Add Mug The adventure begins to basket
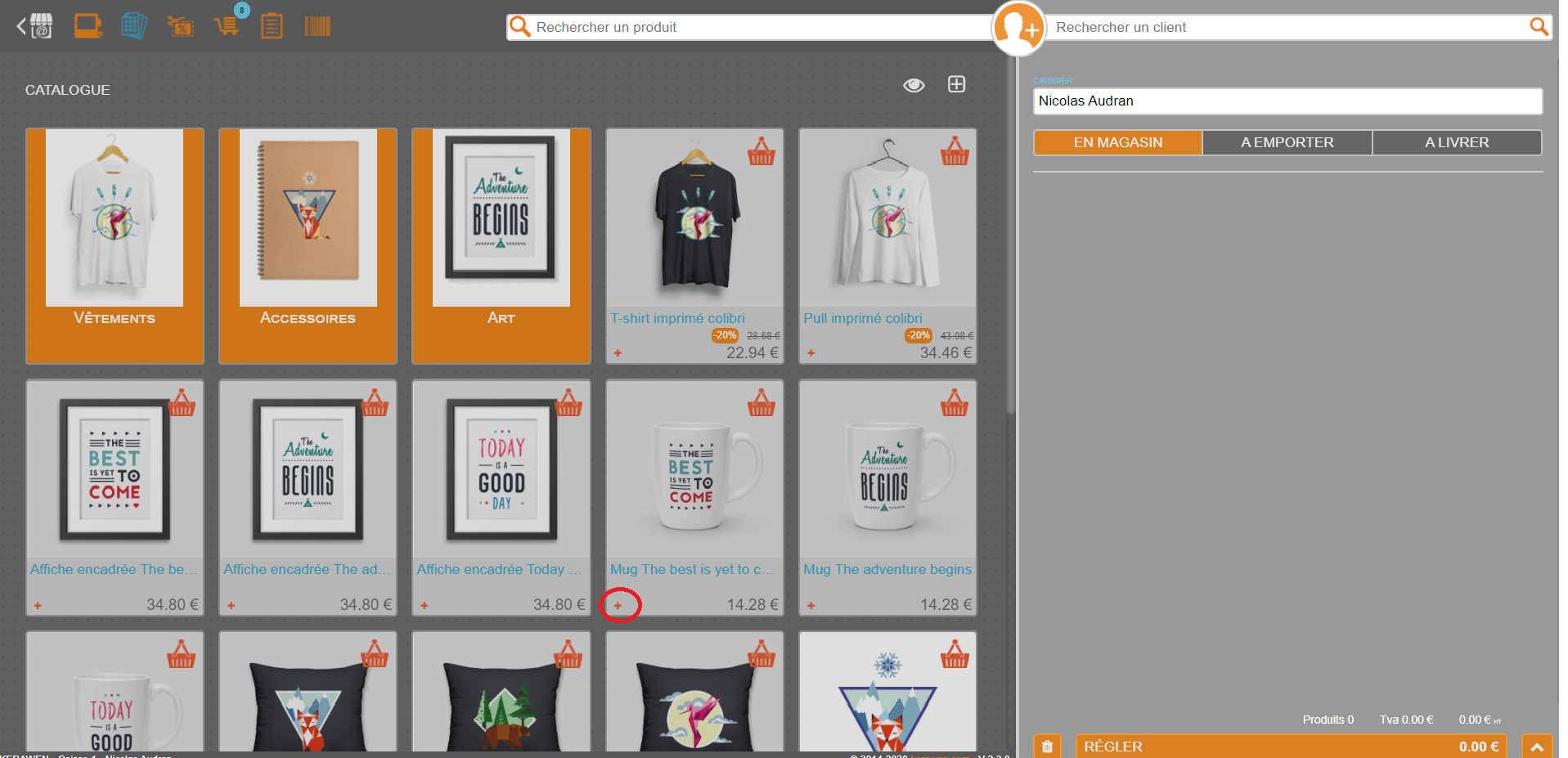This screenshot has height=758, width=1568. click(955, 402)
